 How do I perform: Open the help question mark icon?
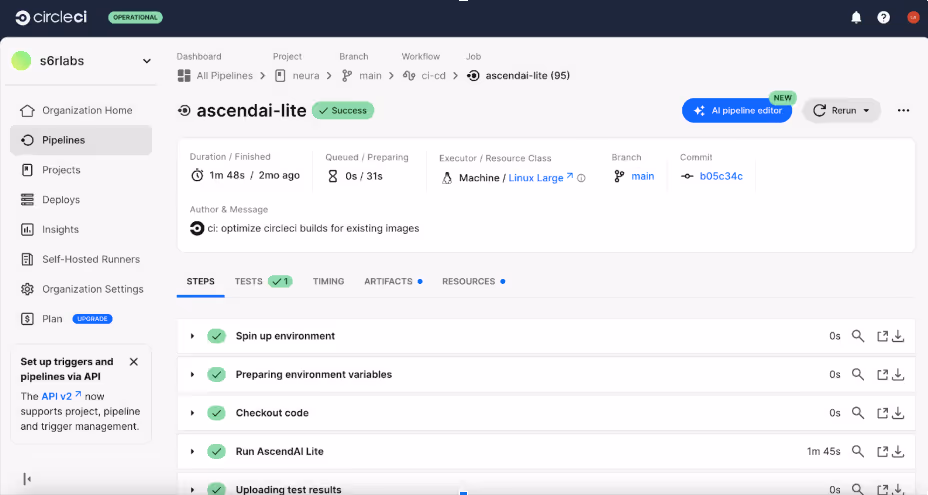click(883, 18)
